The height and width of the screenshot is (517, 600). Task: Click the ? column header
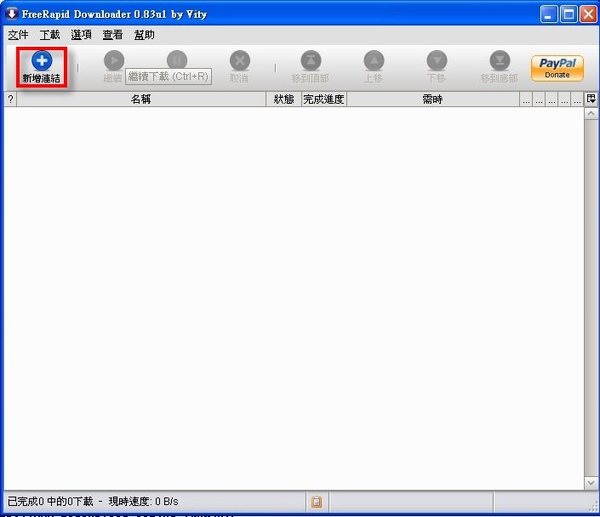(x=10, y=99)
